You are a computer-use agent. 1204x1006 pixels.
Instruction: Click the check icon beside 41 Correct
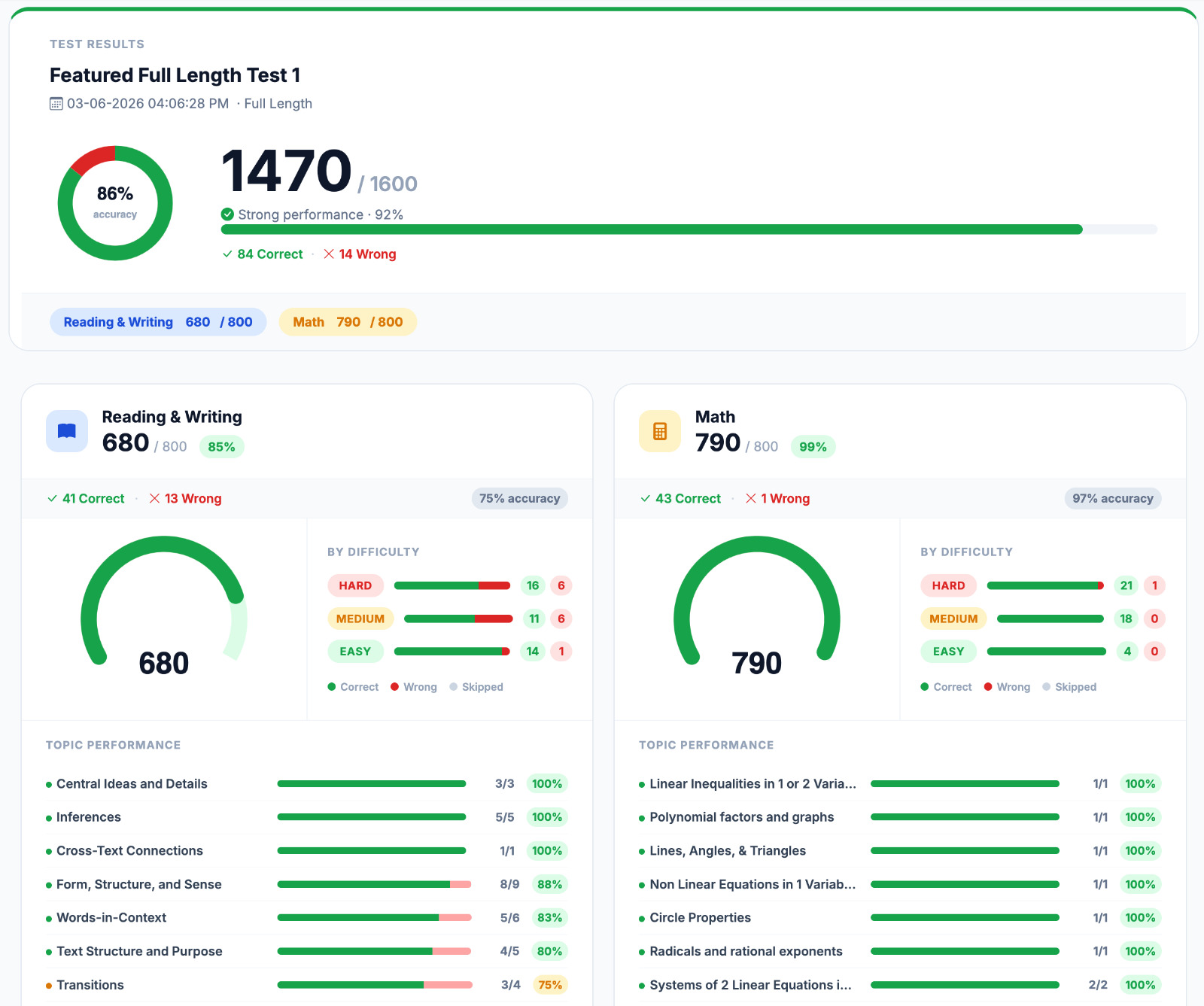(53, 499)
